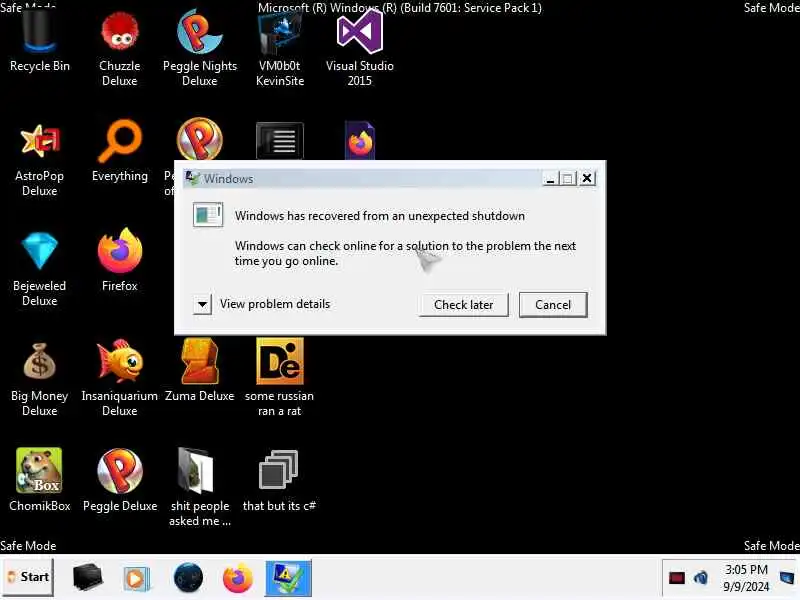Click the 'Windows has recovered from an unexpected shutdown' text
The height and width of the screenshot is (600, 800).
click(x=380, y=216)
